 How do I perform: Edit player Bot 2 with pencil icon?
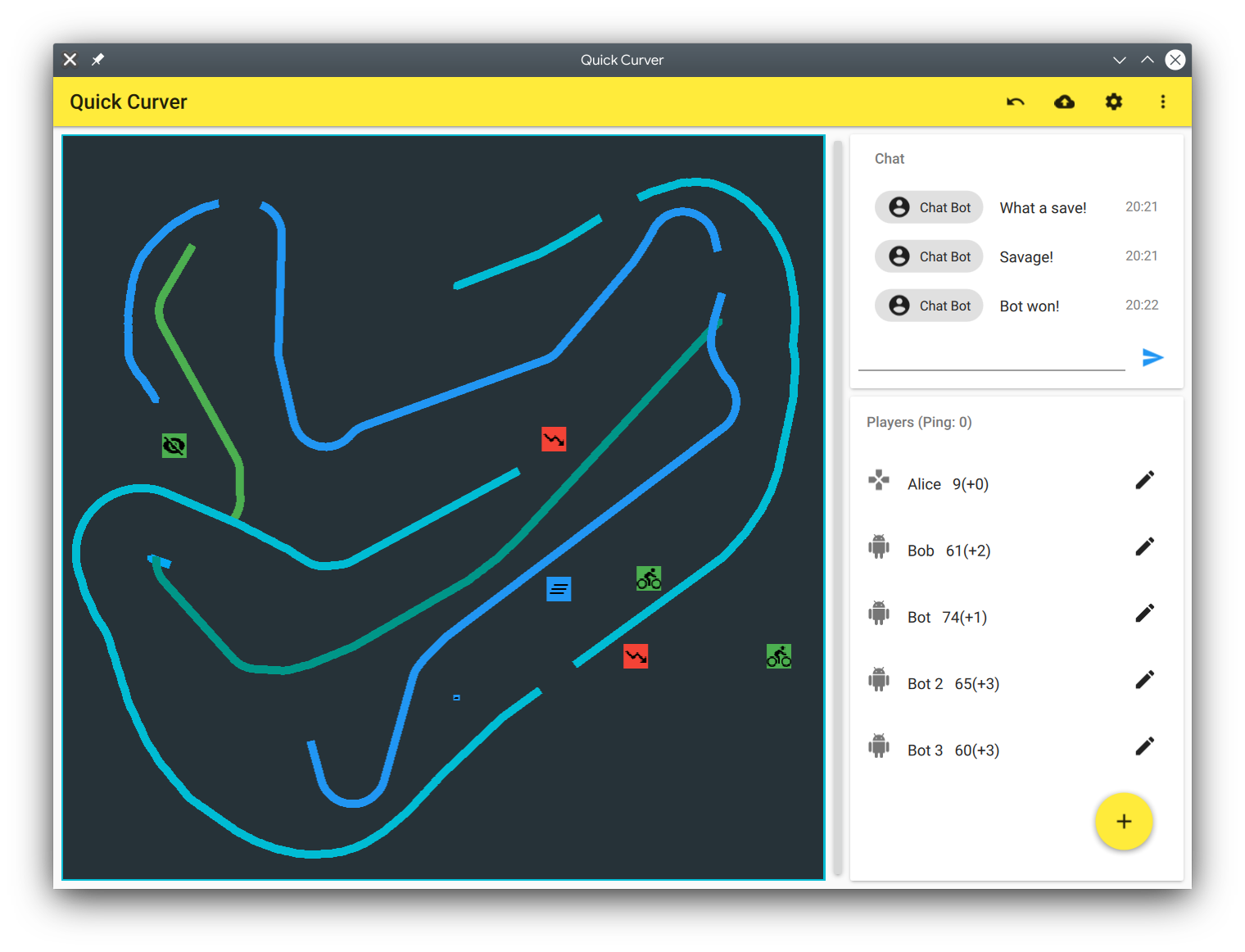[x=1145, y=679]
